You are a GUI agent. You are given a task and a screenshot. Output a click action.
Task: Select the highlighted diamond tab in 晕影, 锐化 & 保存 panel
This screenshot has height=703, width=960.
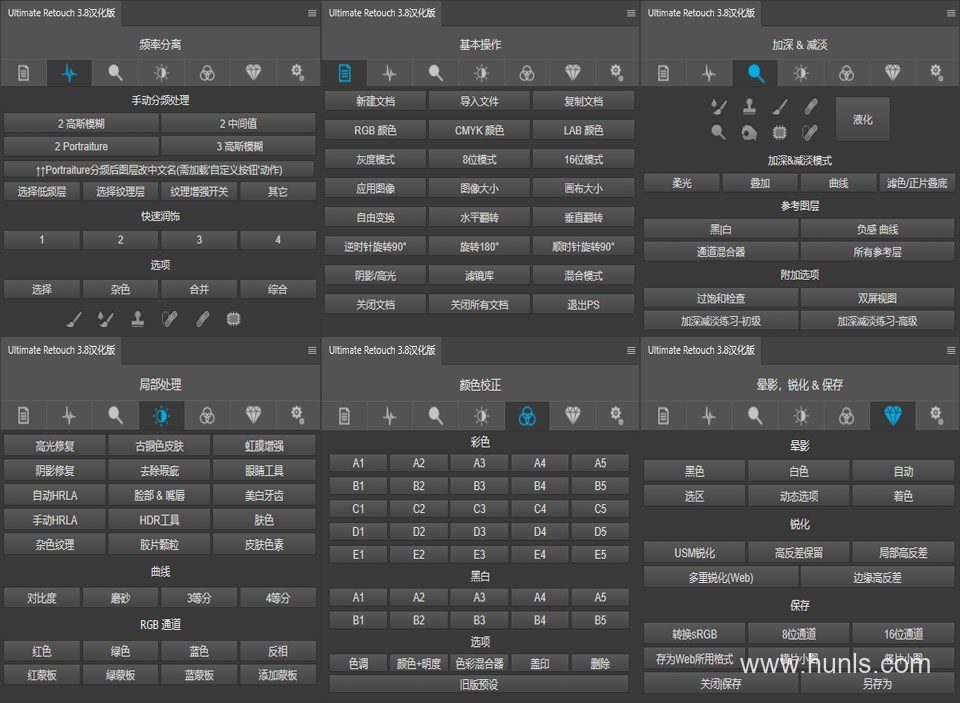tap(893, 416)
